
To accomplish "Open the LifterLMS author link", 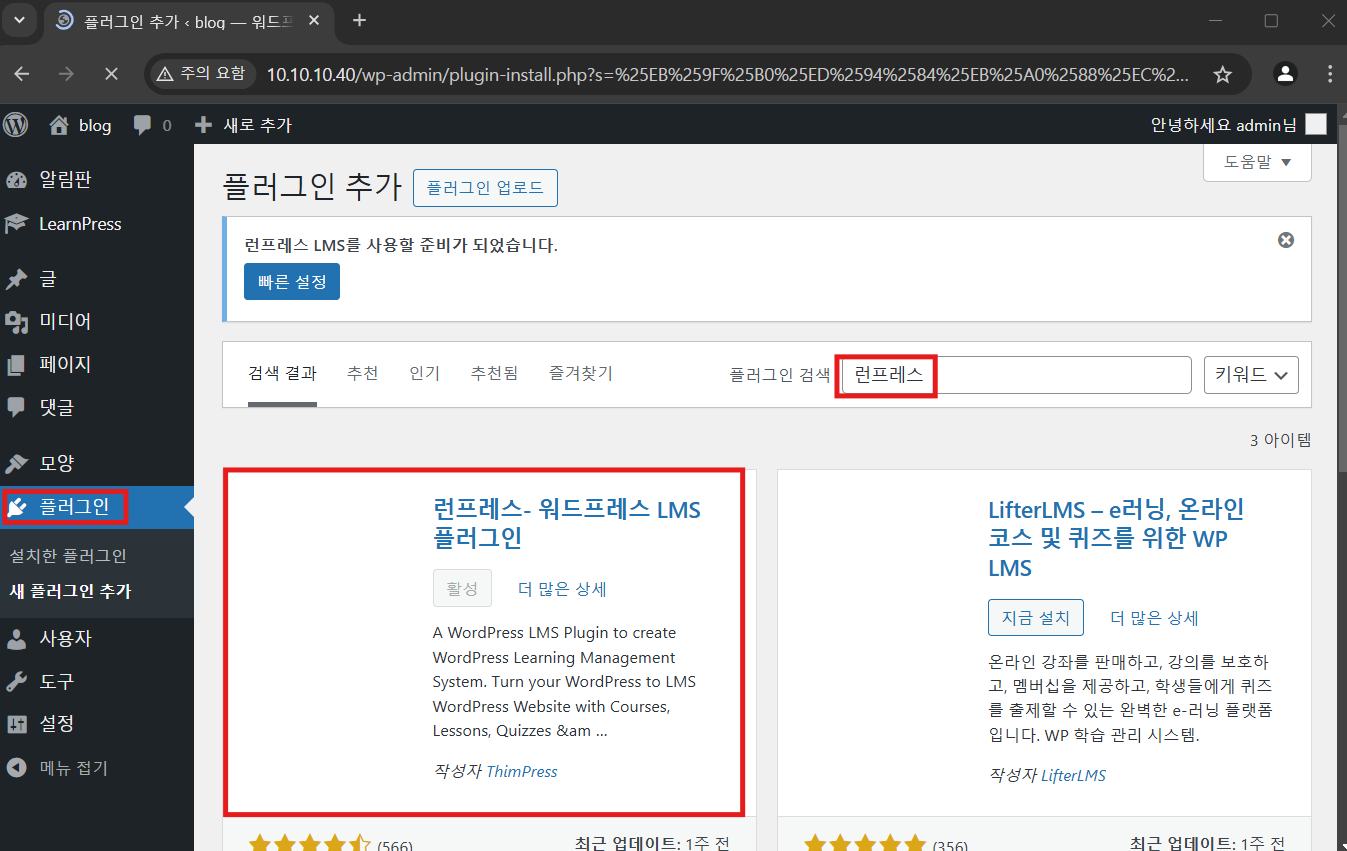I will [1073, 775].
